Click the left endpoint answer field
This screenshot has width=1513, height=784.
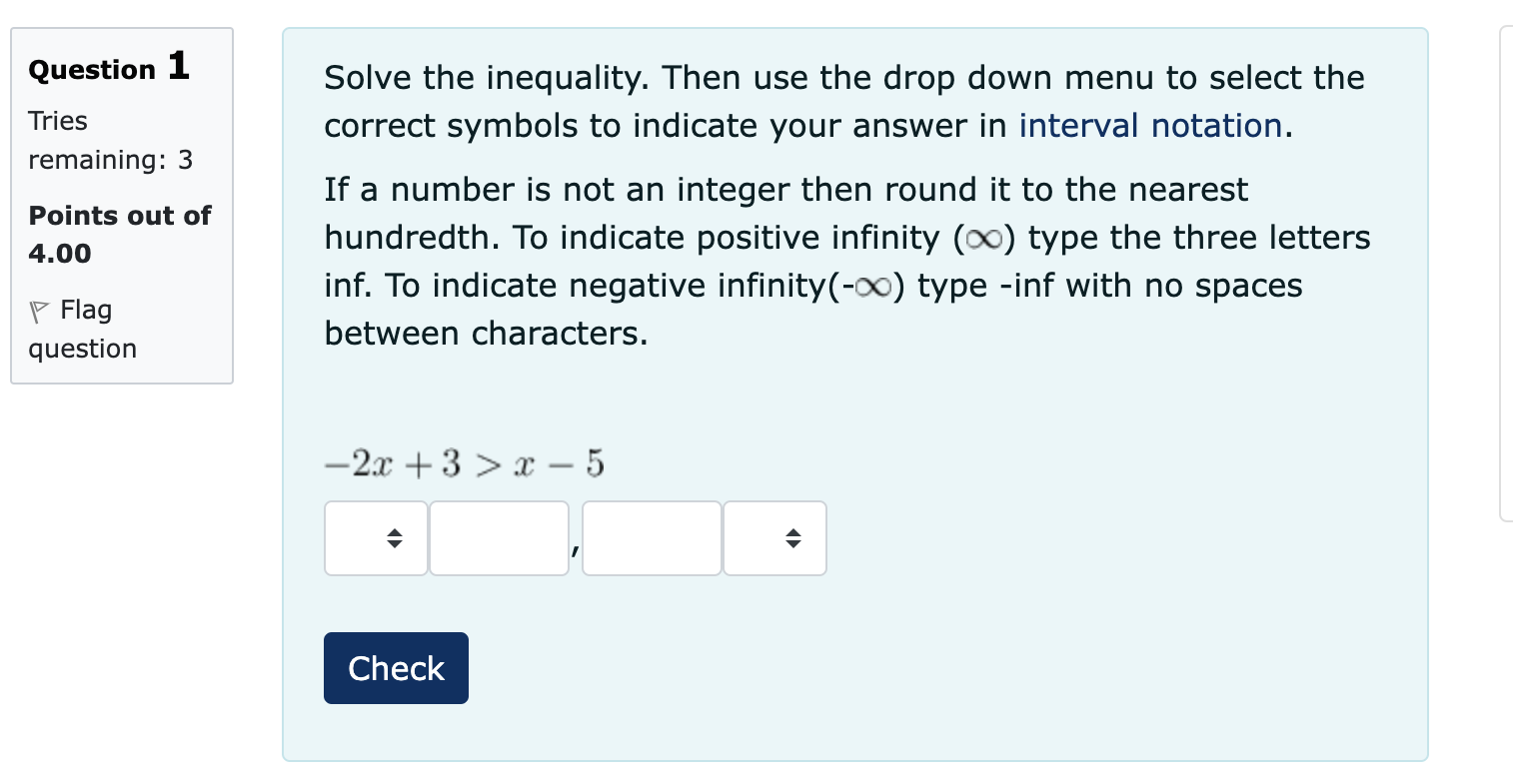499,538
